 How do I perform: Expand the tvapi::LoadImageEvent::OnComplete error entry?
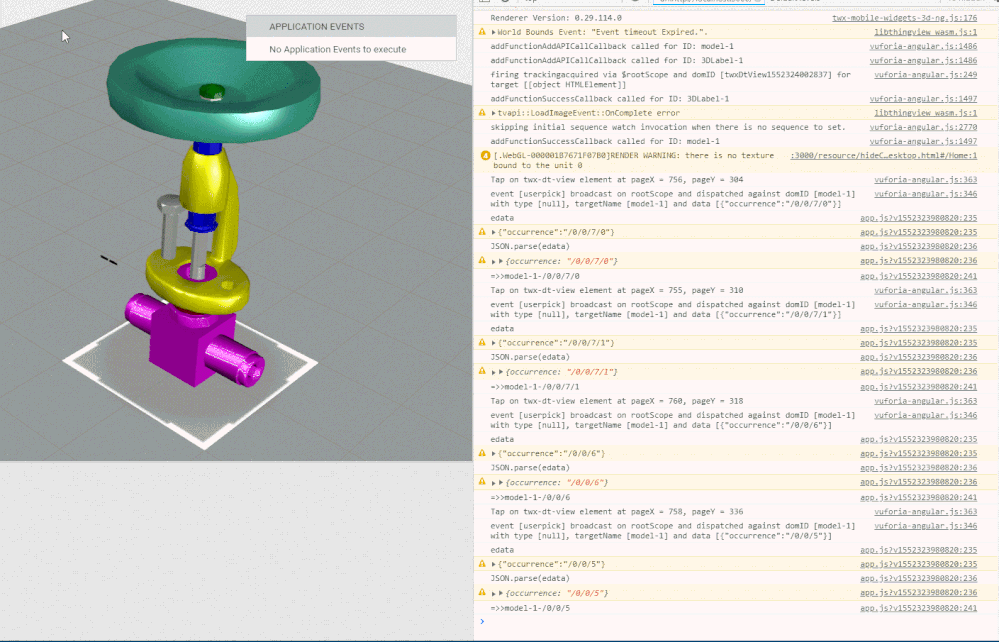(x=493, y=113)
